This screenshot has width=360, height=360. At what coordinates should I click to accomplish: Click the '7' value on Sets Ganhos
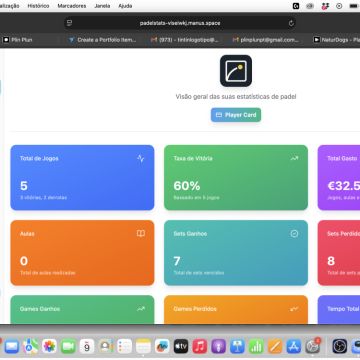coord(177,261)
